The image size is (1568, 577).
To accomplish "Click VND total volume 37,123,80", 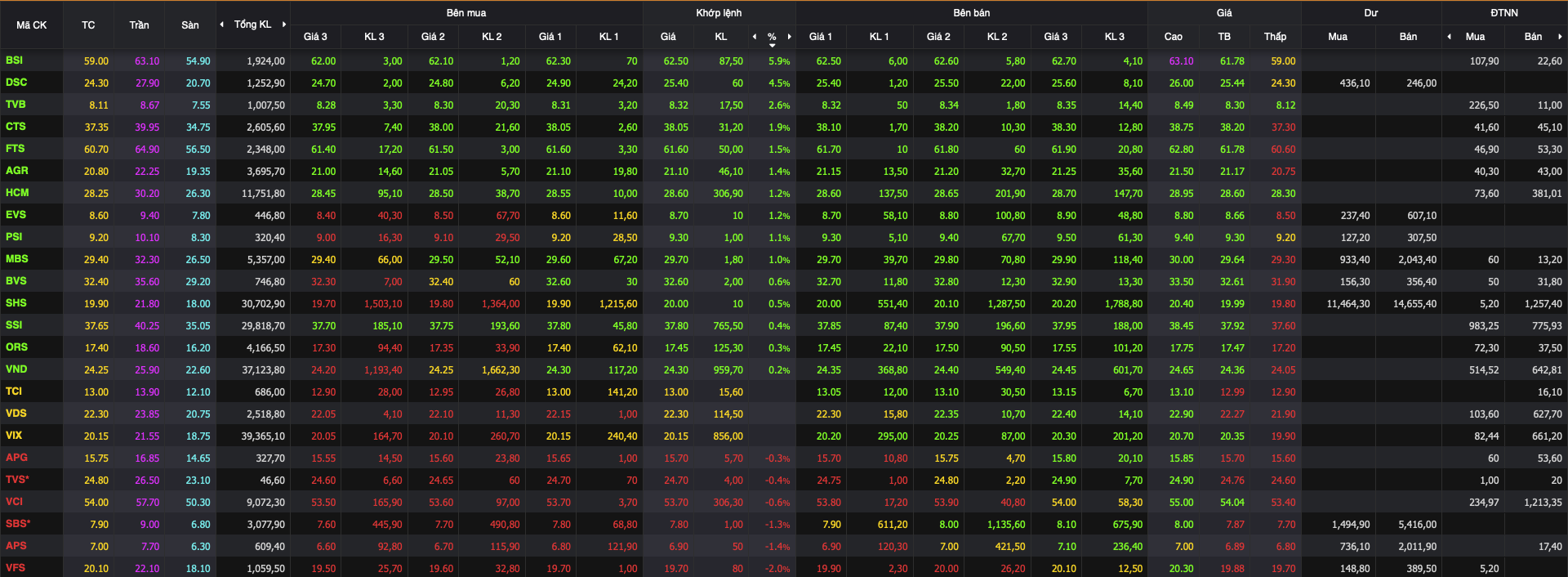I will pos(263,370).
